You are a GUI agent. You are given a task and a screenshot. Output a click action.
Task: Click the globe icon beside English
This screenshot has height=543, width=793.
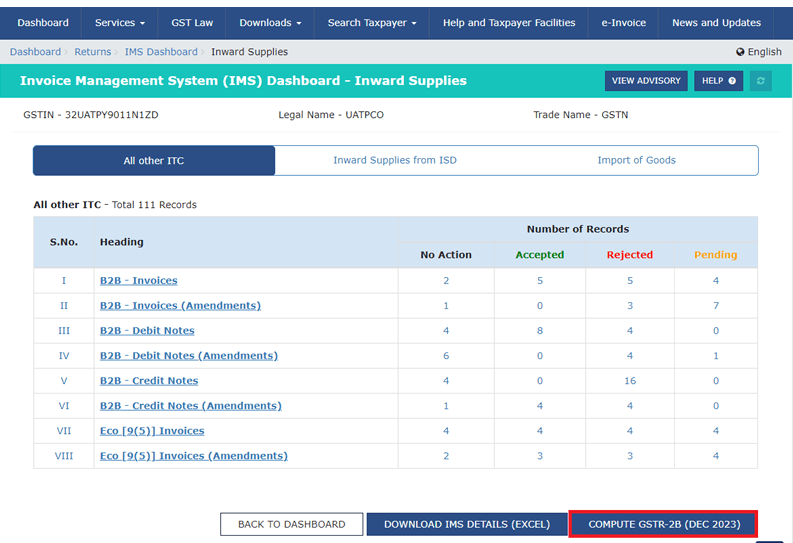coord(740,52)
